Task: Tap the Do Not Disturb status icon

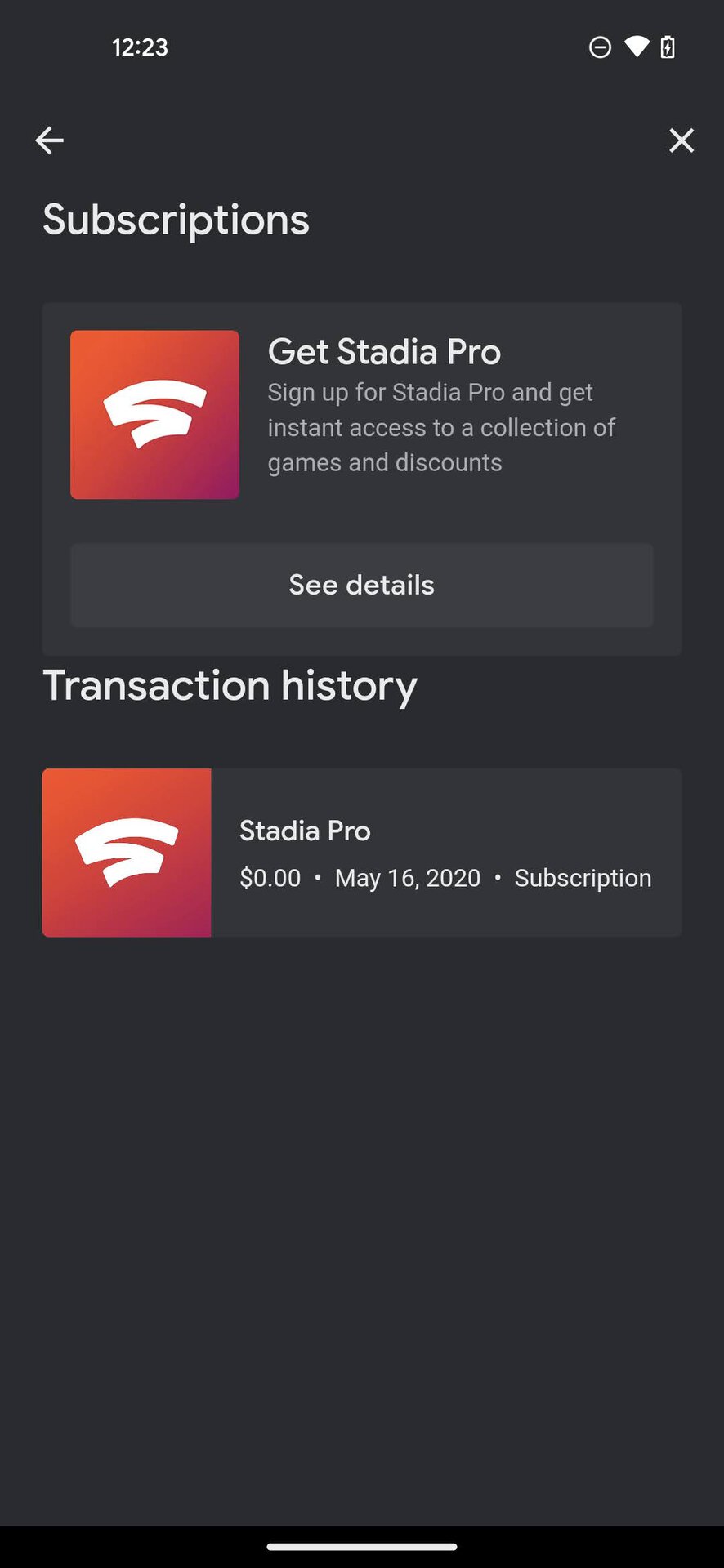Action: pyautogui.click(x=600, y=47)
